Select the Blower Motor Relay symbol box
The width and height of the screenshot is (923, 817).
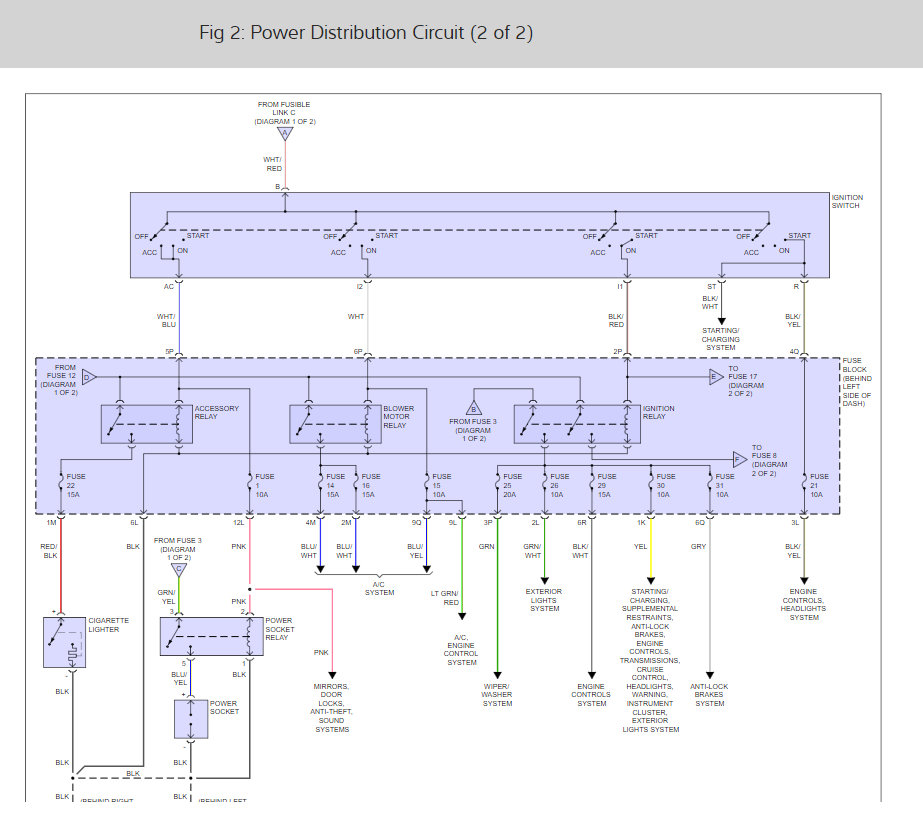[x=335, y=424]
